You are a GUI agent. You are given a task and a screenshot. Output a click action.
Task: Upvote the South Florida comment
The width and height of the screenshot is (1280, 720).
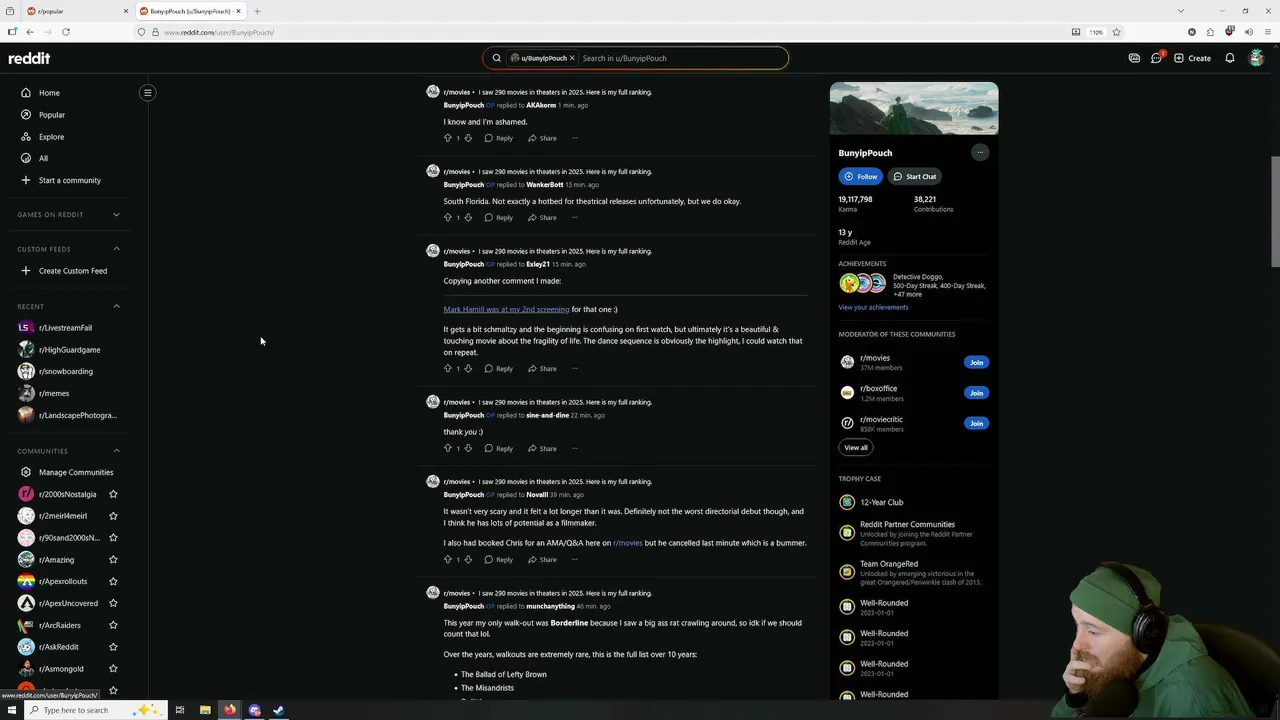pos(447,218)
